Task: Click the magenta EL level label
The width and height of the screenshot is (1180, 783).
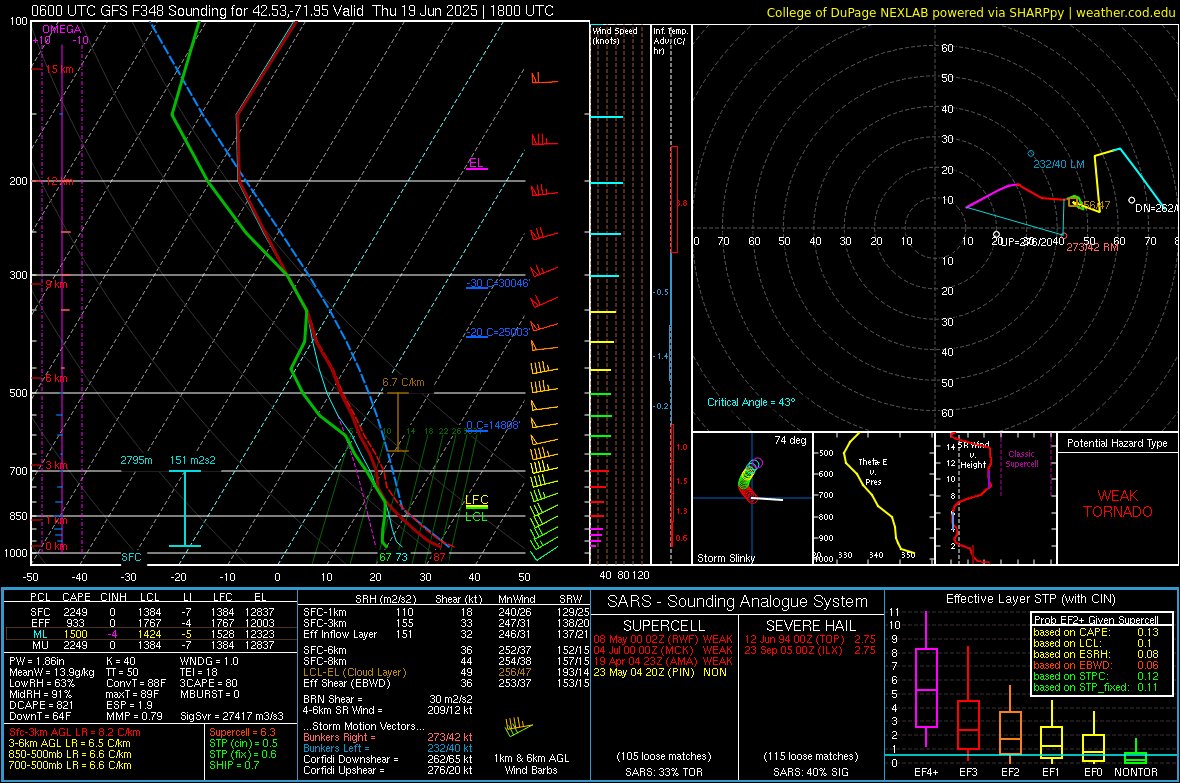Action: click(476, 163)
